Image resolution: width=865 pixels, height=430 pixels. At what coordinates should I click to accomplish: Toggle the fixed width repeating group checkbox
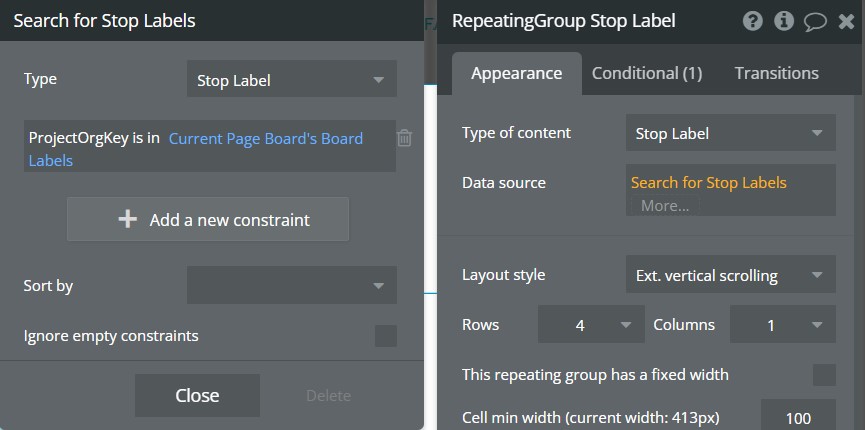pos(824,375)
